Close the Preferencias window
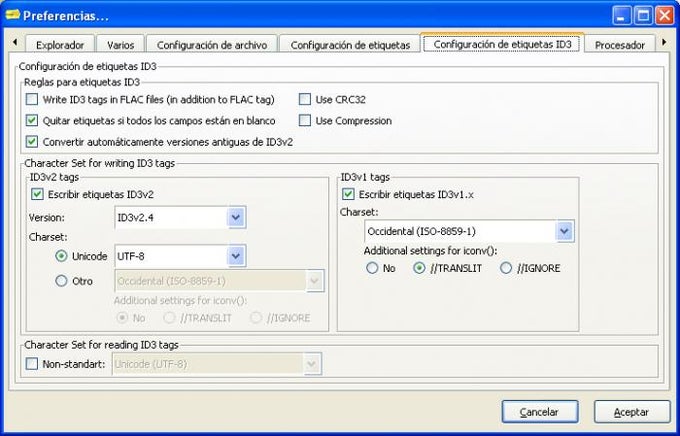 (x=664, y=16)
